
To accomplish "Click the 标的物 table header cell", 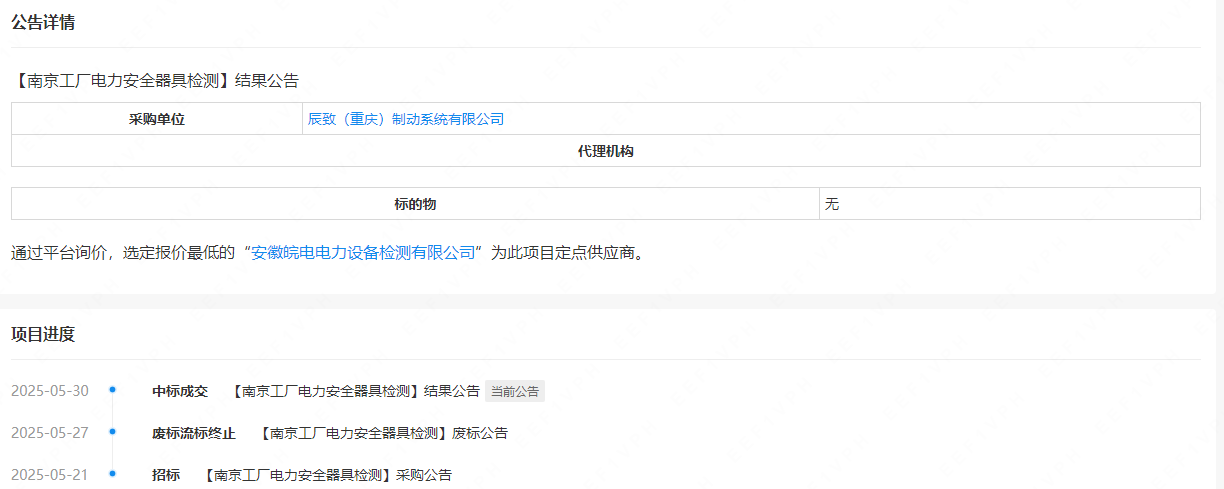I will (415, 204).
